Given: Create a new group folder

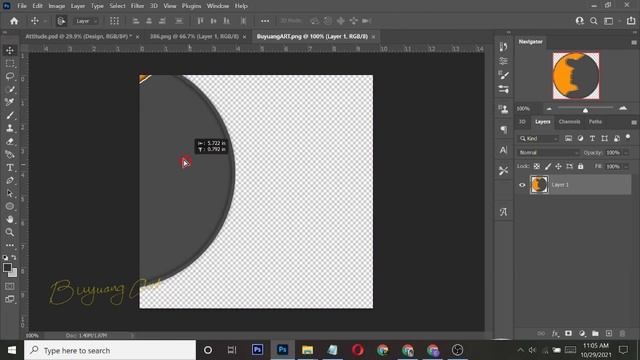Looking at the screenshot, I should click(595, 333).
